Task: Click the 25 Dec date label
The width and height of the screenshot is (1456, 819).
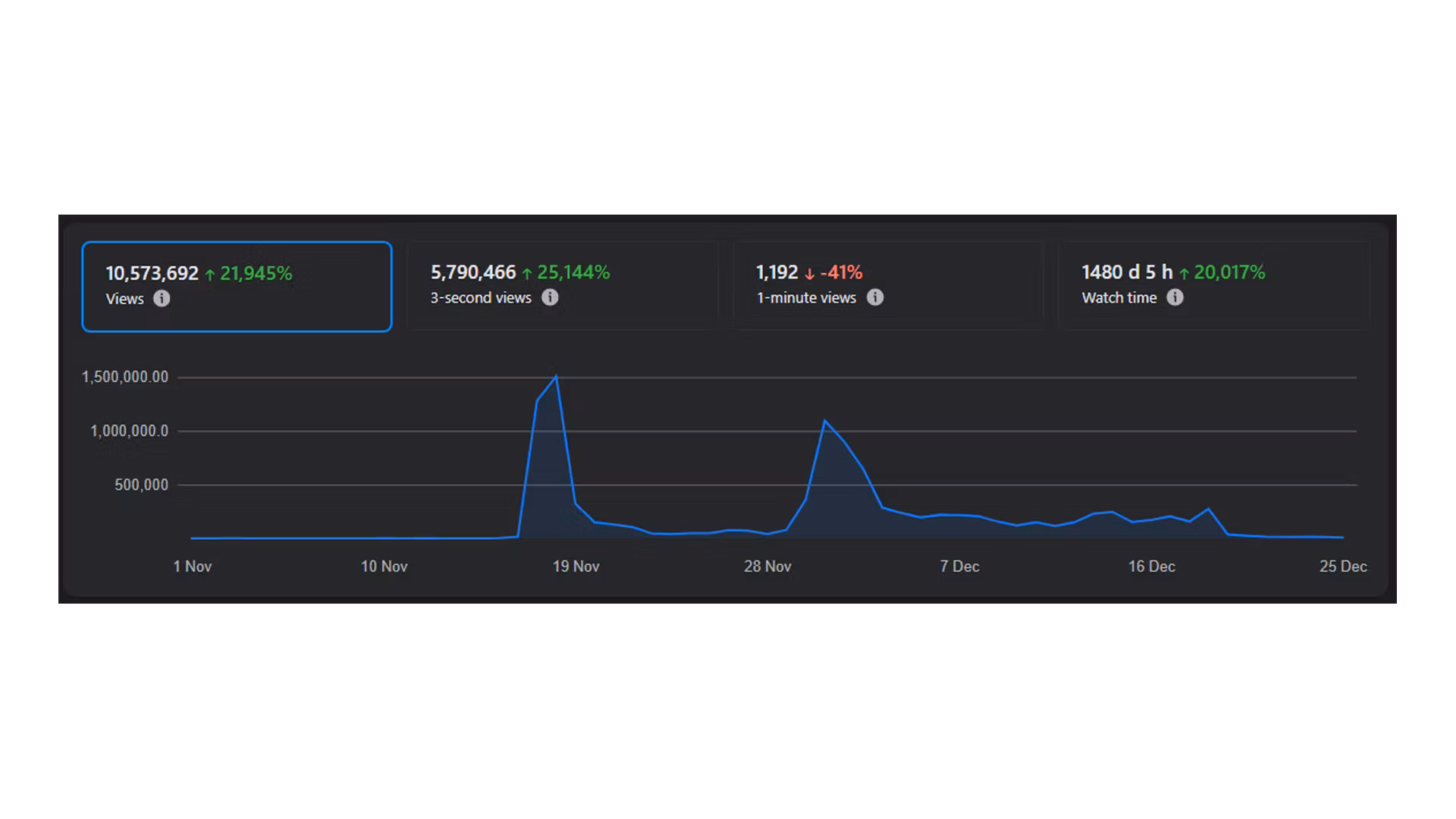Action: [x=1343, y=566]
